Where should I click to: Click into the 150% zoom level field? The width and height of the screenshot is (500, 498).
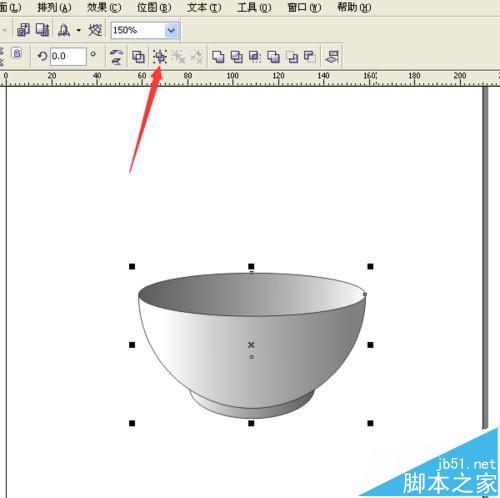(x=138, y=31)
